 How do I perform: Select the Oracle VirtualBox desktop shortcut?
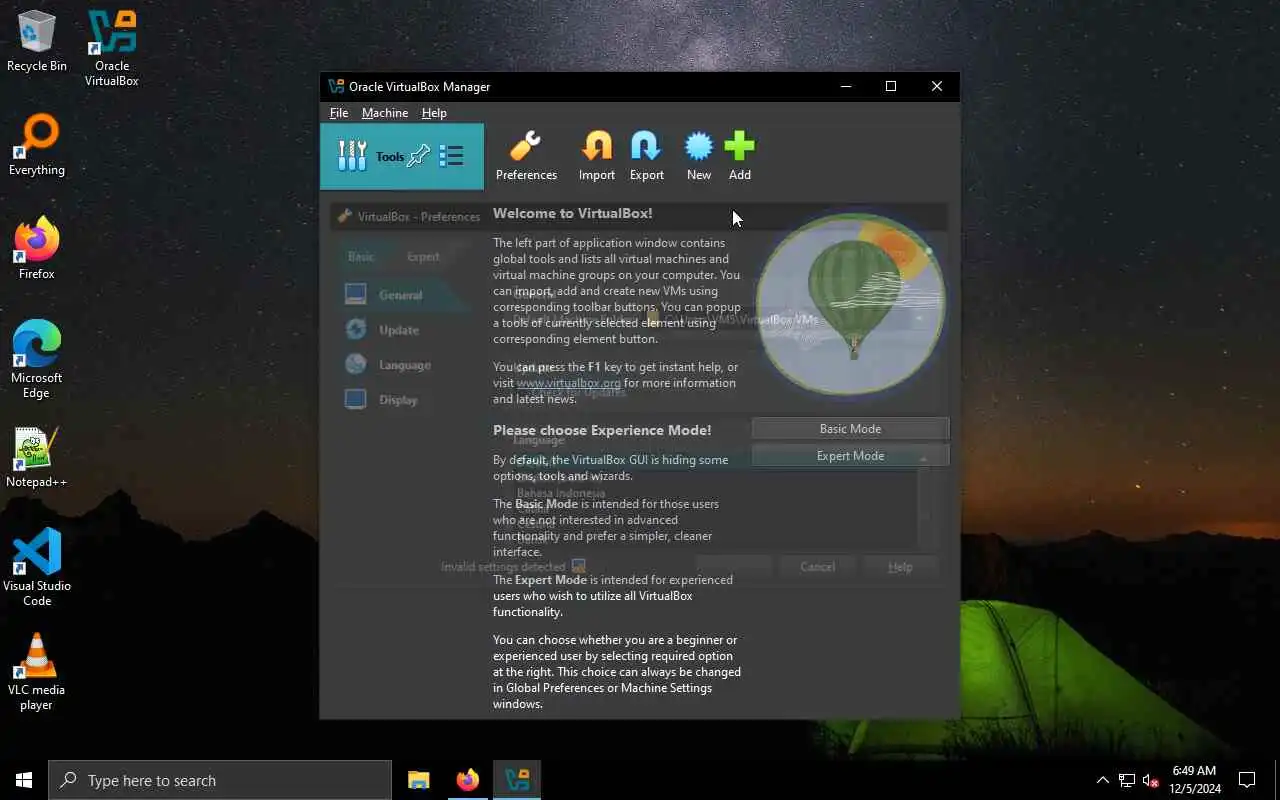pos(112,48)
